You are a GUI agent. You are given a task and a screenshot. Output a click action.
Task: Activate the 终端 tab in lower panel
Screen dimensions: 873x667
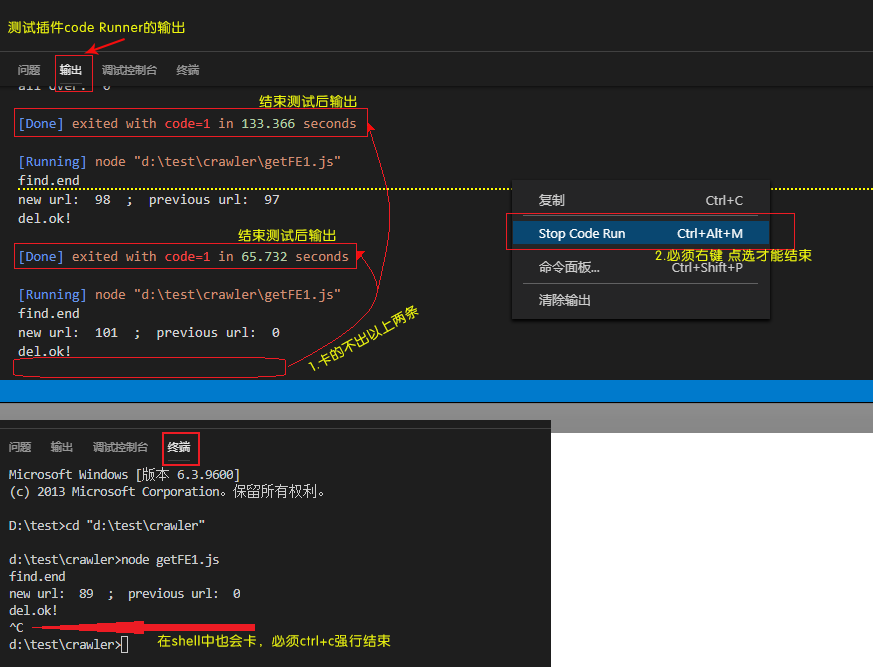[179, 447]
